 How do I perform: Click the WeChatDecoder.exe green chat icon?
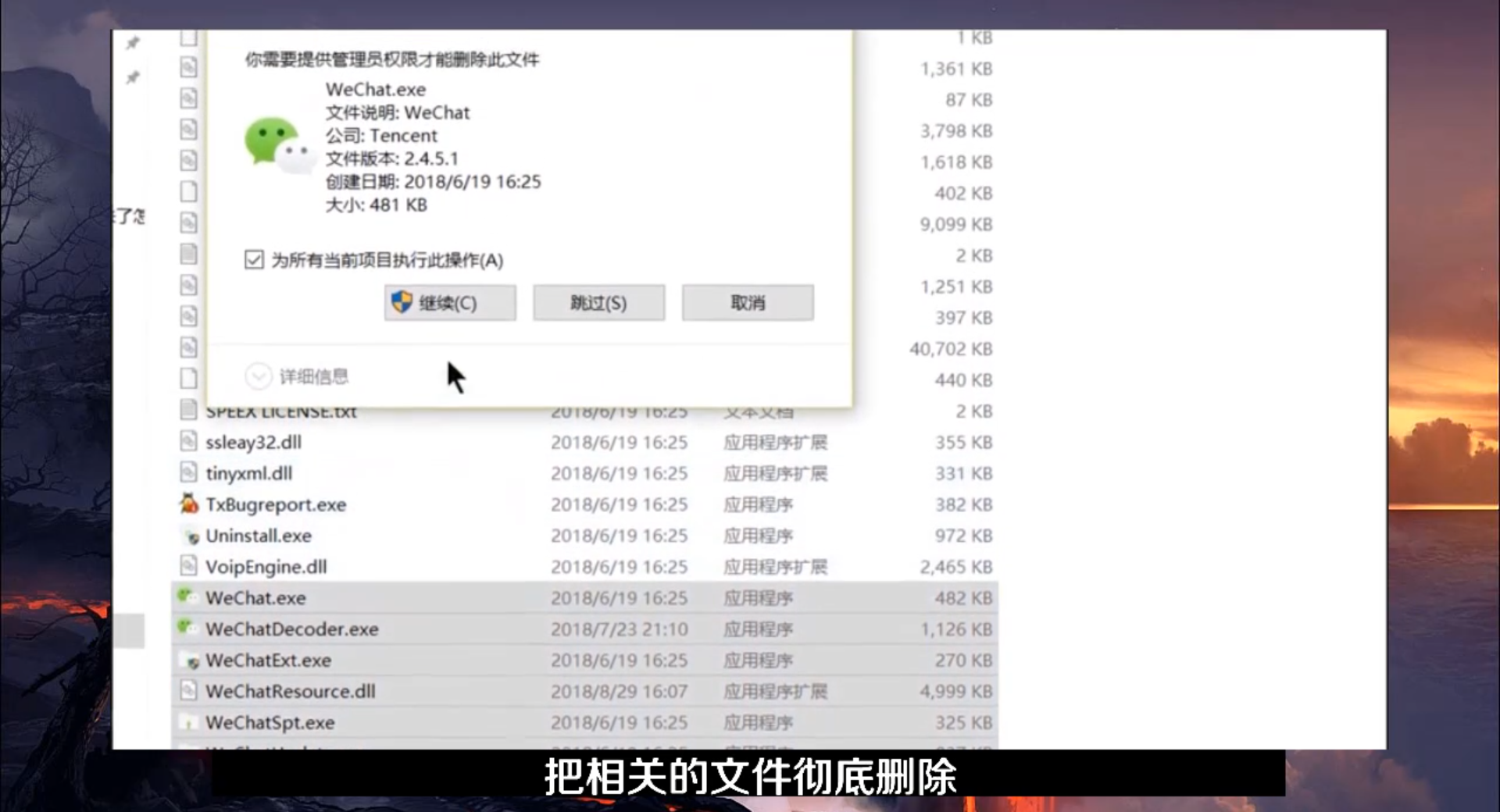click(x=187, y=627)
